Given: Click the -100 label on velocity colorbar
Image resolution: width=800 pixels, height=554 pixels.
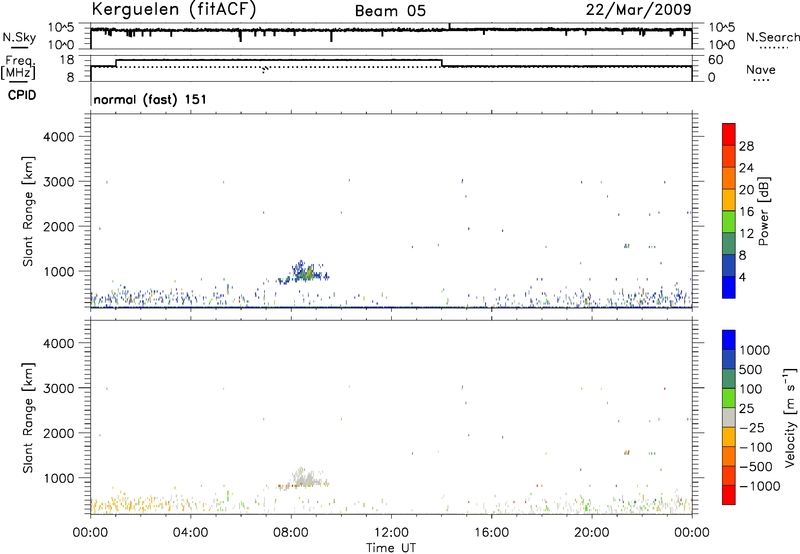Looking at the screenshot, I should (x=756, y=447).
